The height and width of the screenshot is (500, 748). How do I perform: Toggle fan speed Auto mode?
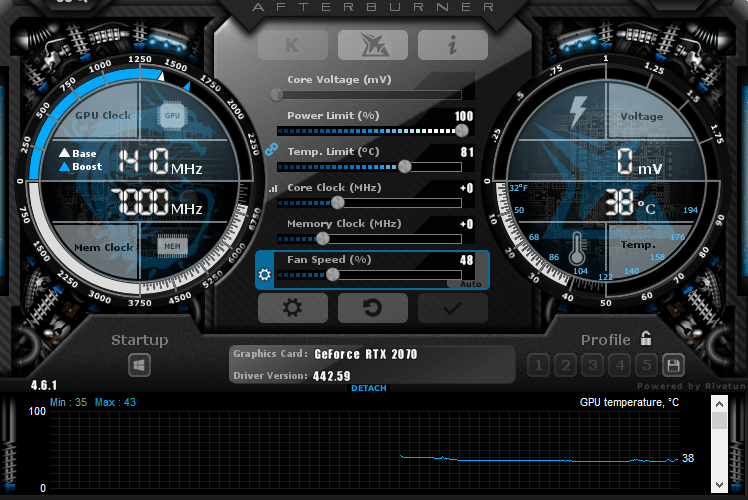(x=470, y=284)
